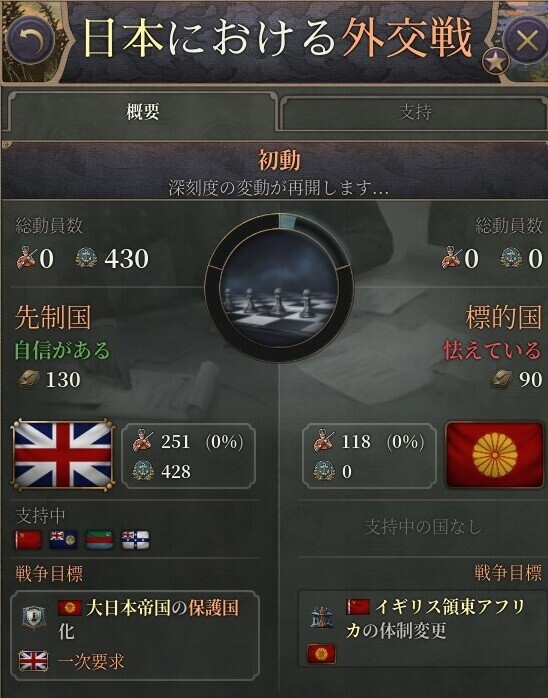Click the chess piece escalation dial

click(x=279, y=288)
